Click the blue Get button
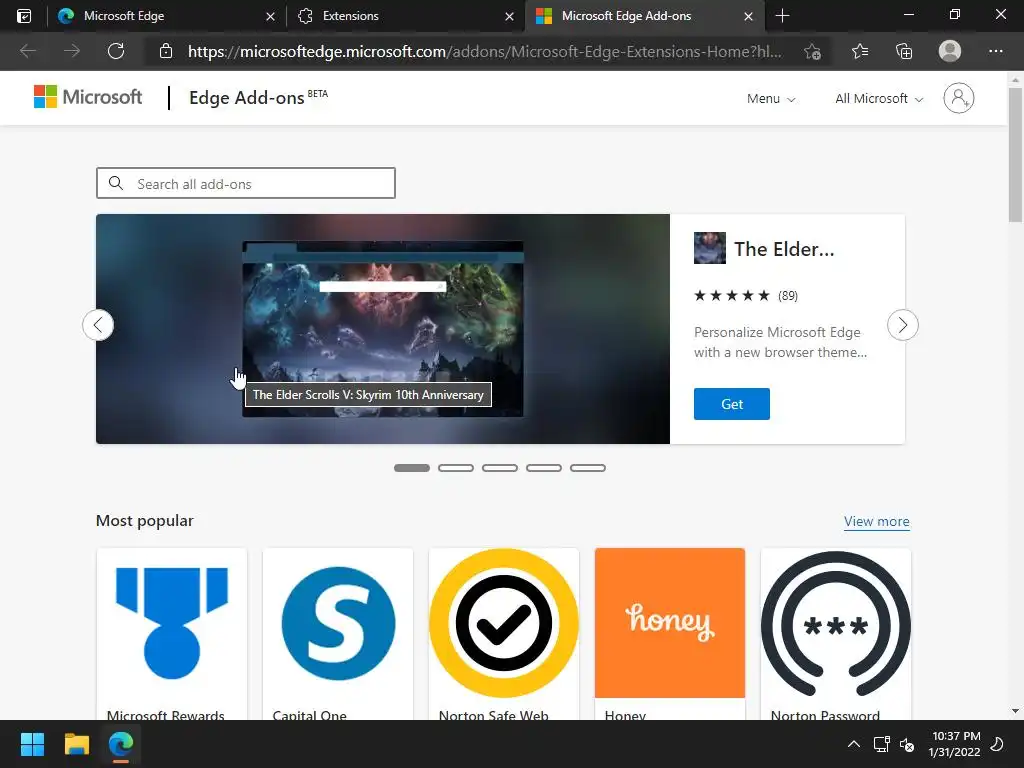The image size is (1024, 768). tap(731, 404)
